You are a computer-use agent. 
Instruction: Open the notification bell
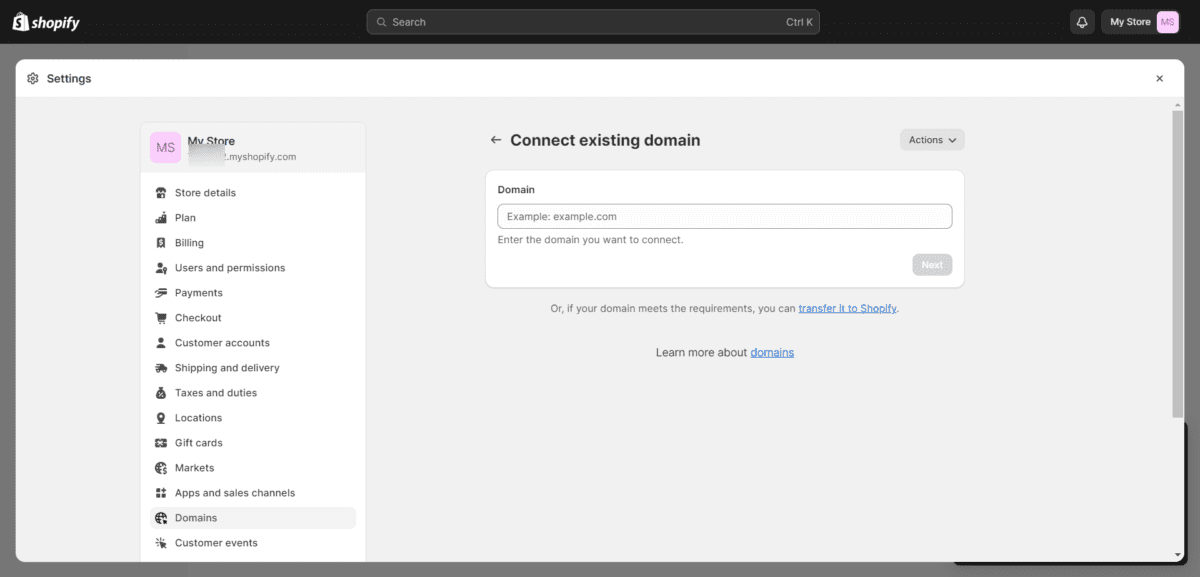coord(1081,21)
